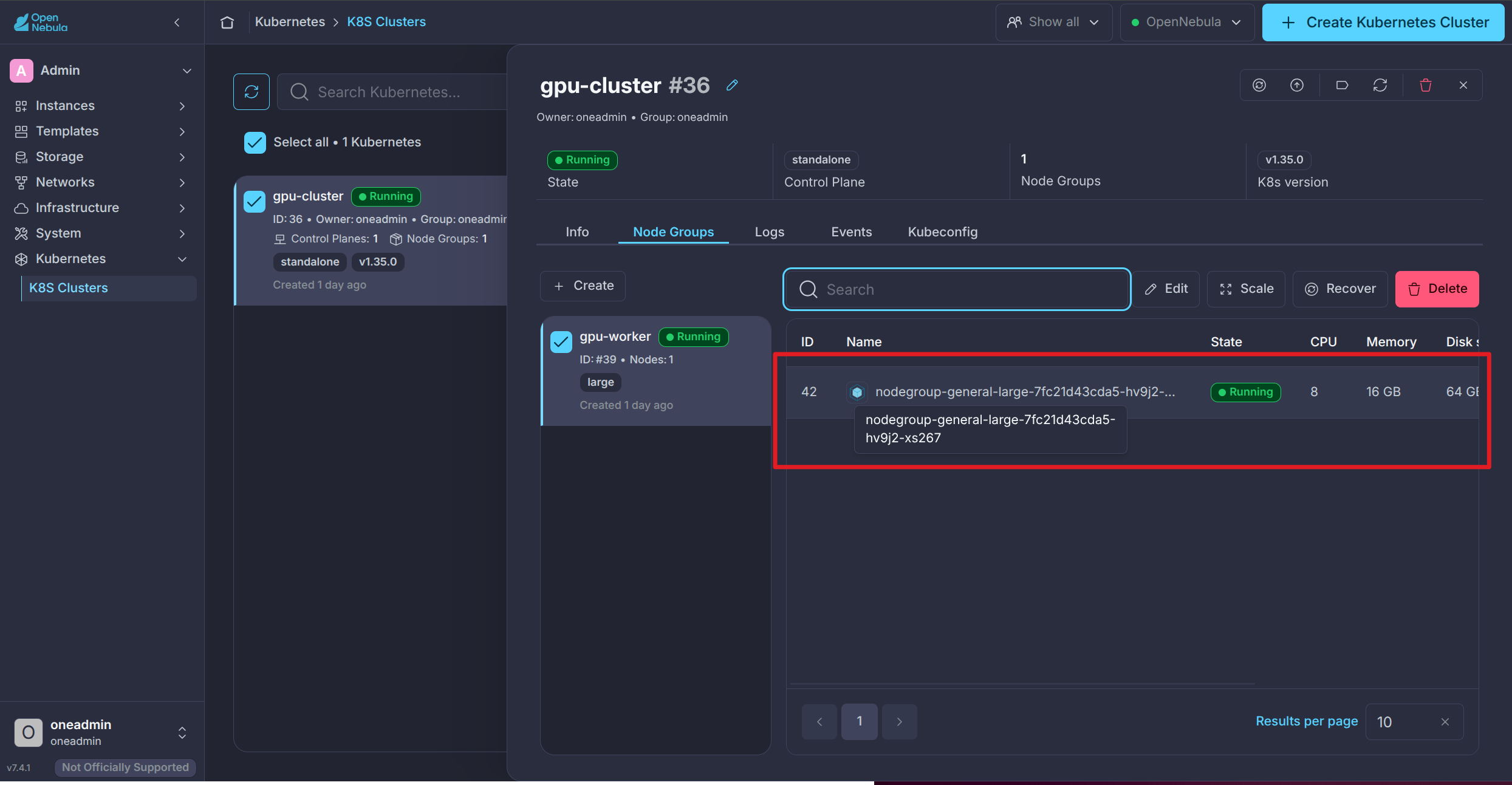Click Create Kubernetes Cluster button
This screenshot has height=785, width=1512.
1383,22
